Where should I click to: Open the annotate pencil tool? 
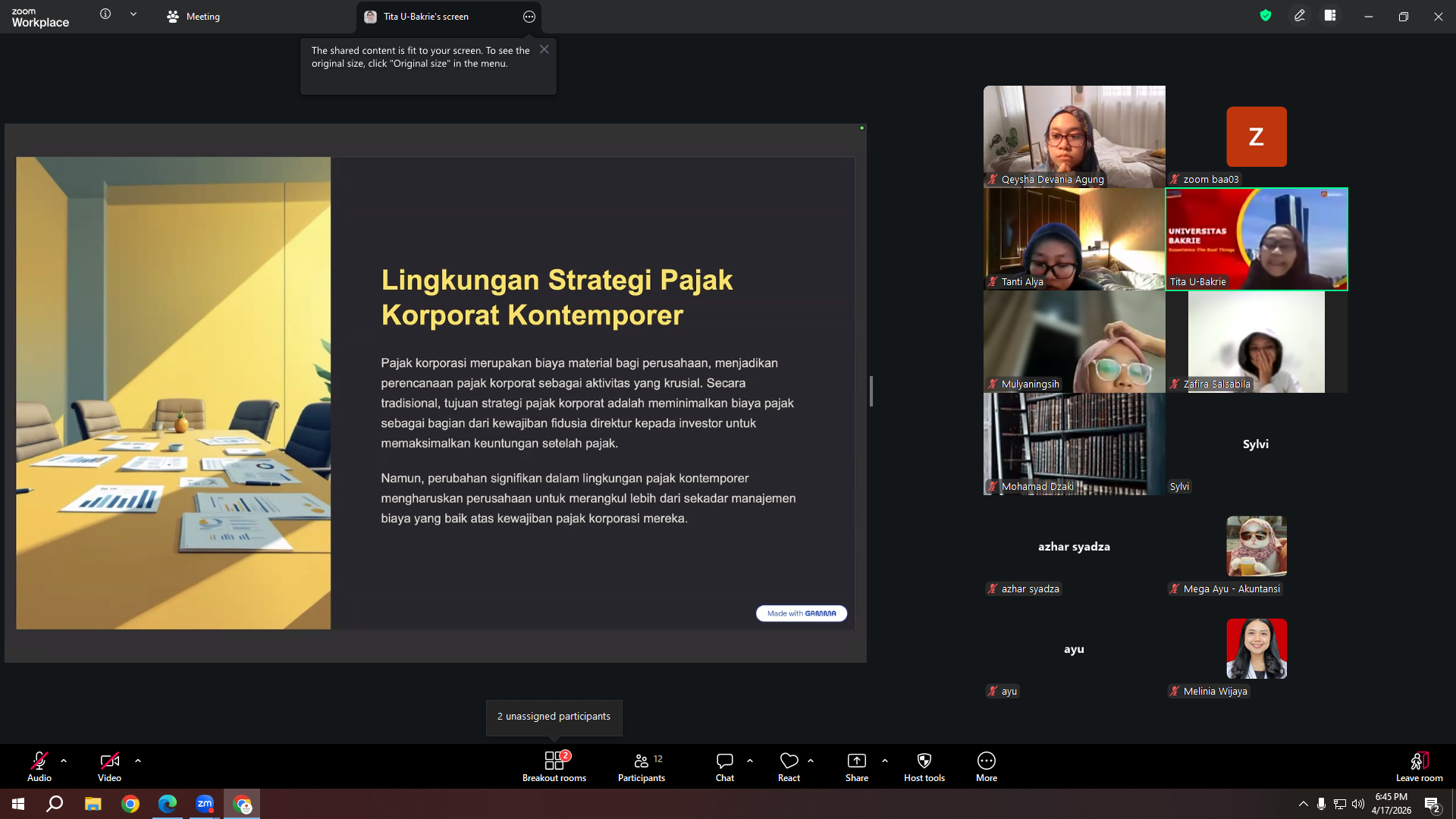(1300, 15)
